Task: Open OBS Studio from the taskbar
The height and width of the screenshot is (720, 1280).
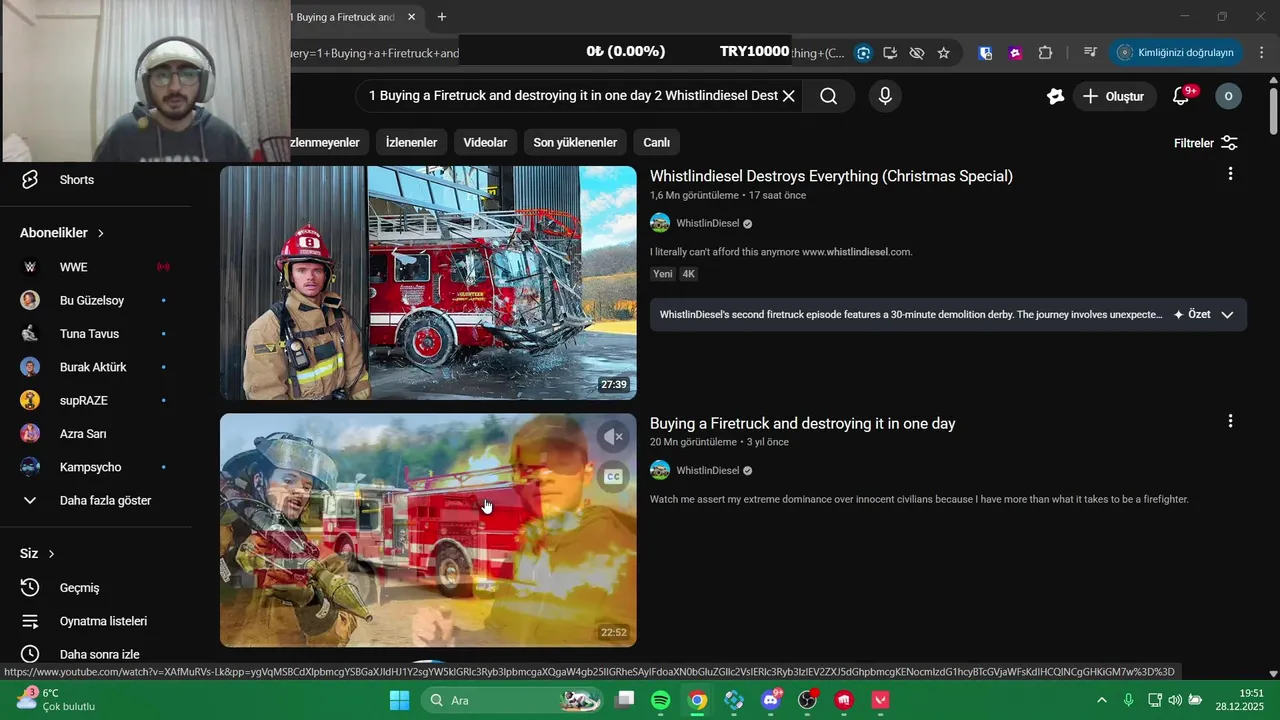Action: [x=808, y=700]
